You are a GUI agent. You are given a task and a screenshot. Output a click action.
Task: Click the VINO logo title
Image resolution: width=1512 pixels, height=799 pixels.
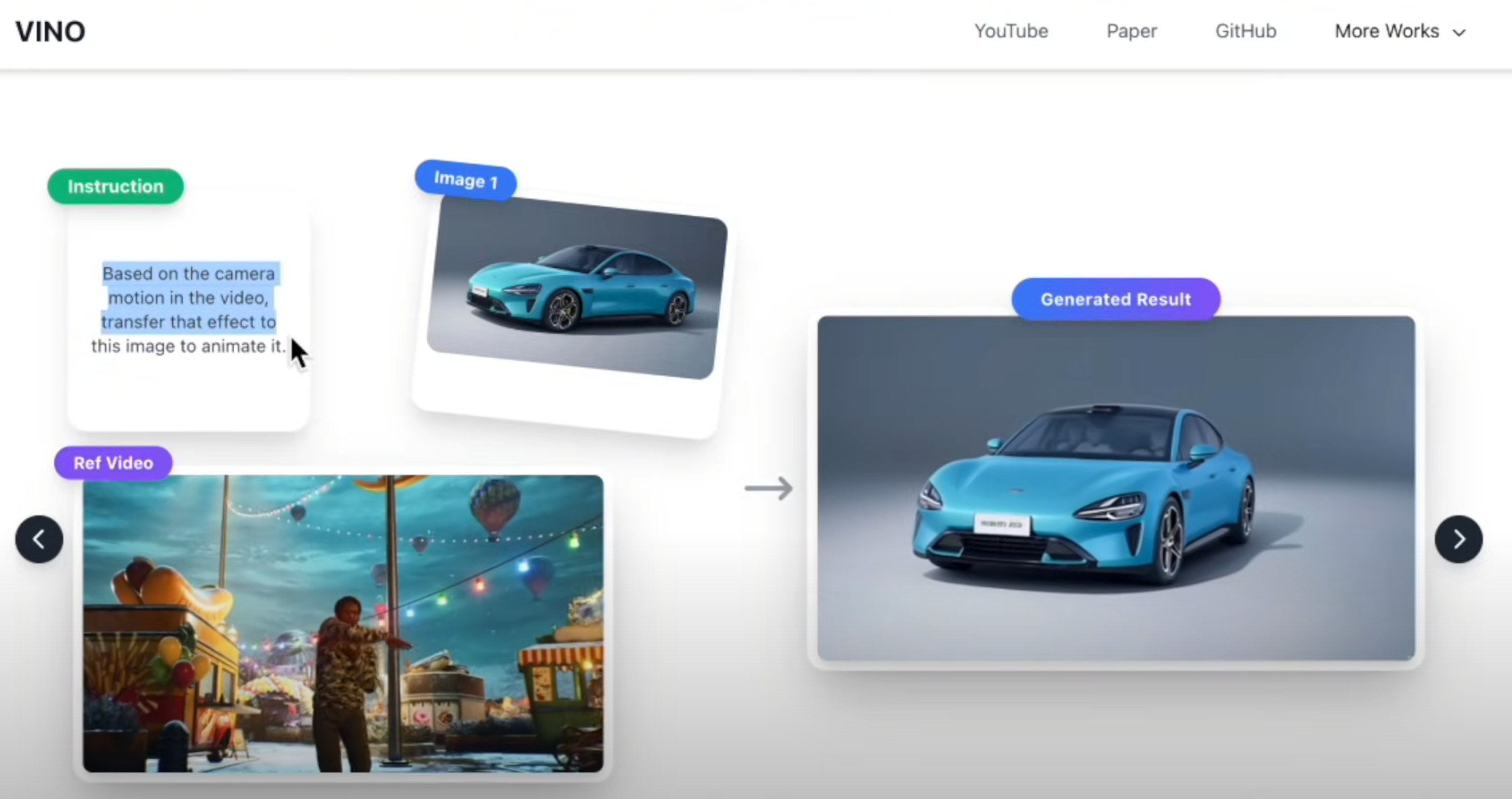[x=50, y=32]
